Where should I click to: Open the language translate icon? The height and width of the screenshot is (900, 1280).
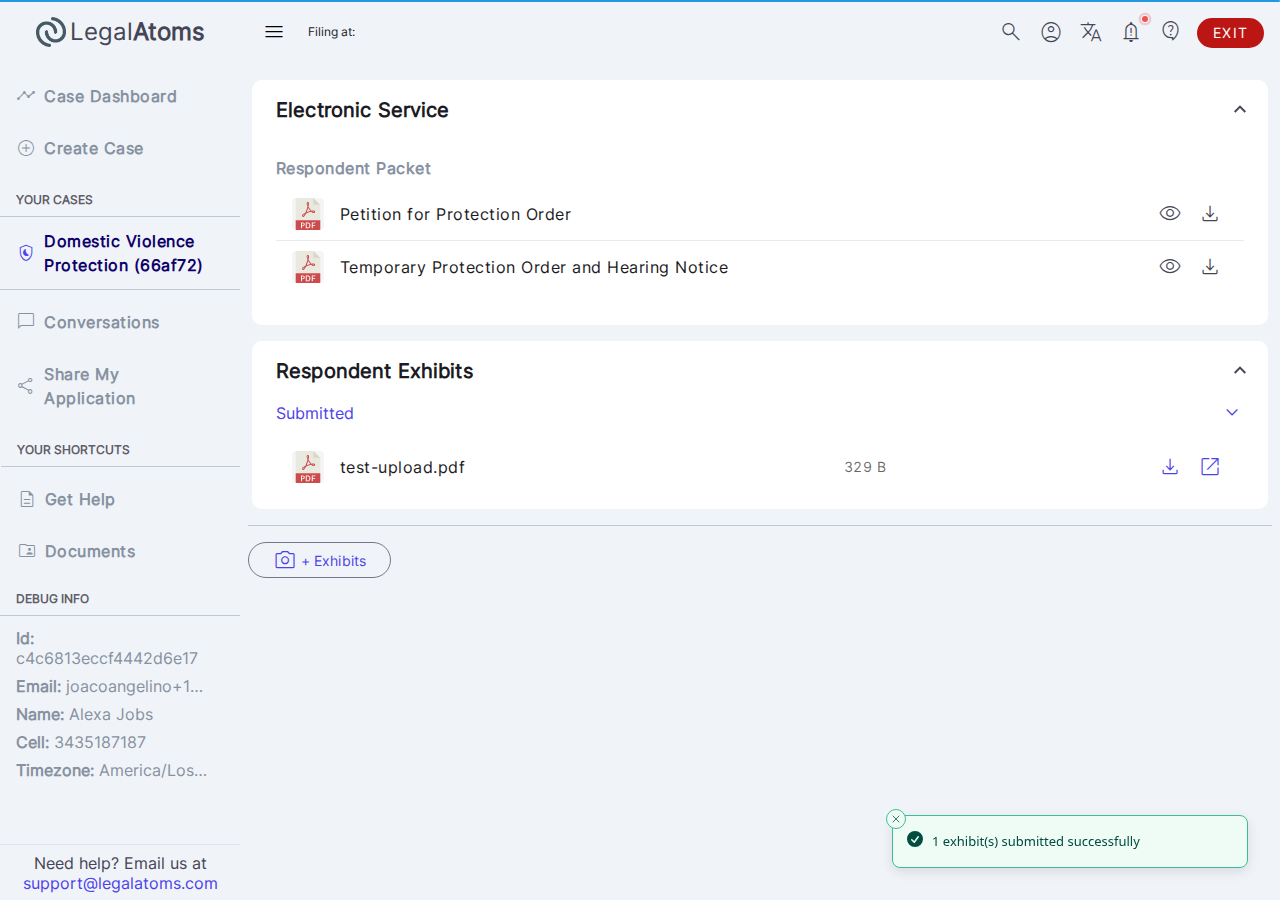(1091, 32)
